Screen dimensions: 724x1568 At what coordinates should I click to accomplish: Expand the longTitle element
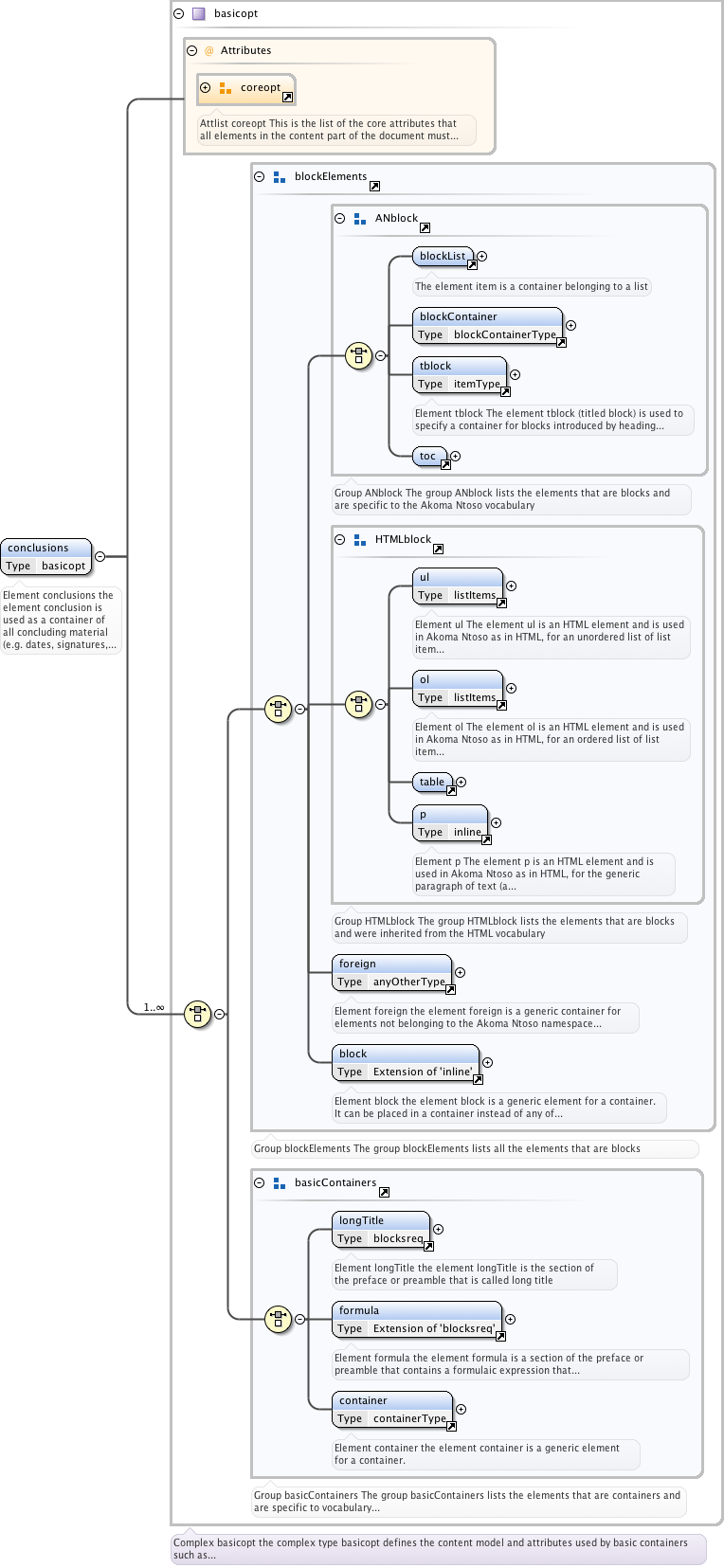click(438, 1229)
